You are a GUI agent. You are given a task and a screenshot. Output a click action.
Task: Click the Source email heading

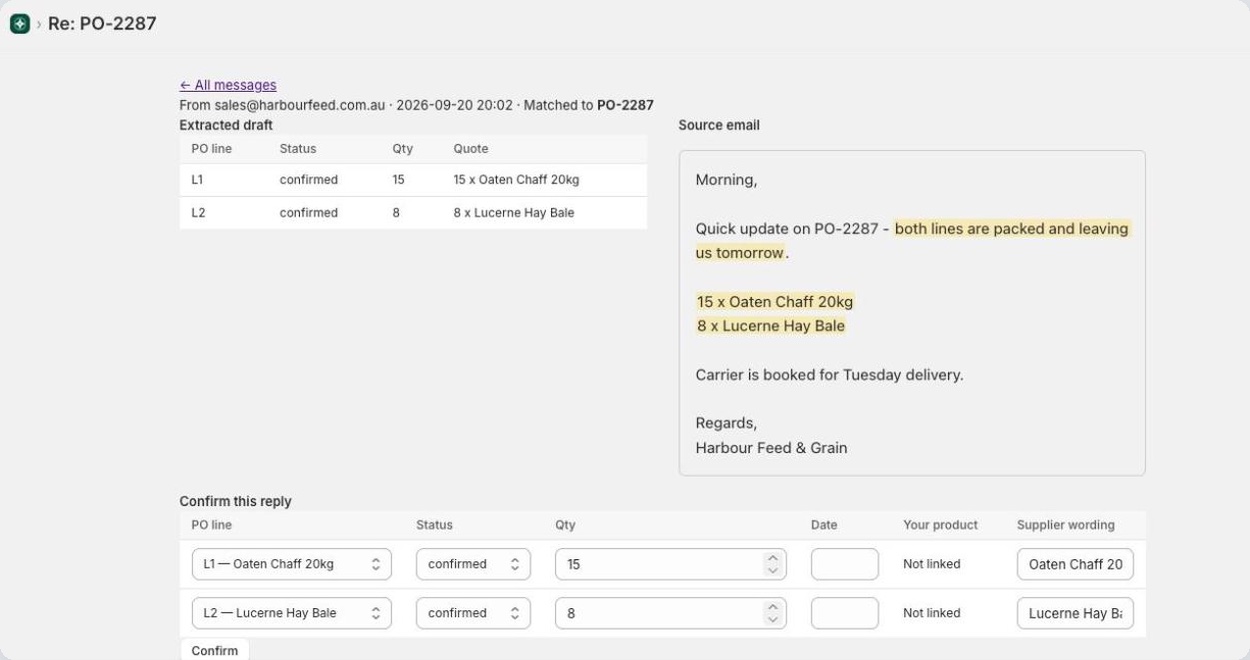click(719, 125)
